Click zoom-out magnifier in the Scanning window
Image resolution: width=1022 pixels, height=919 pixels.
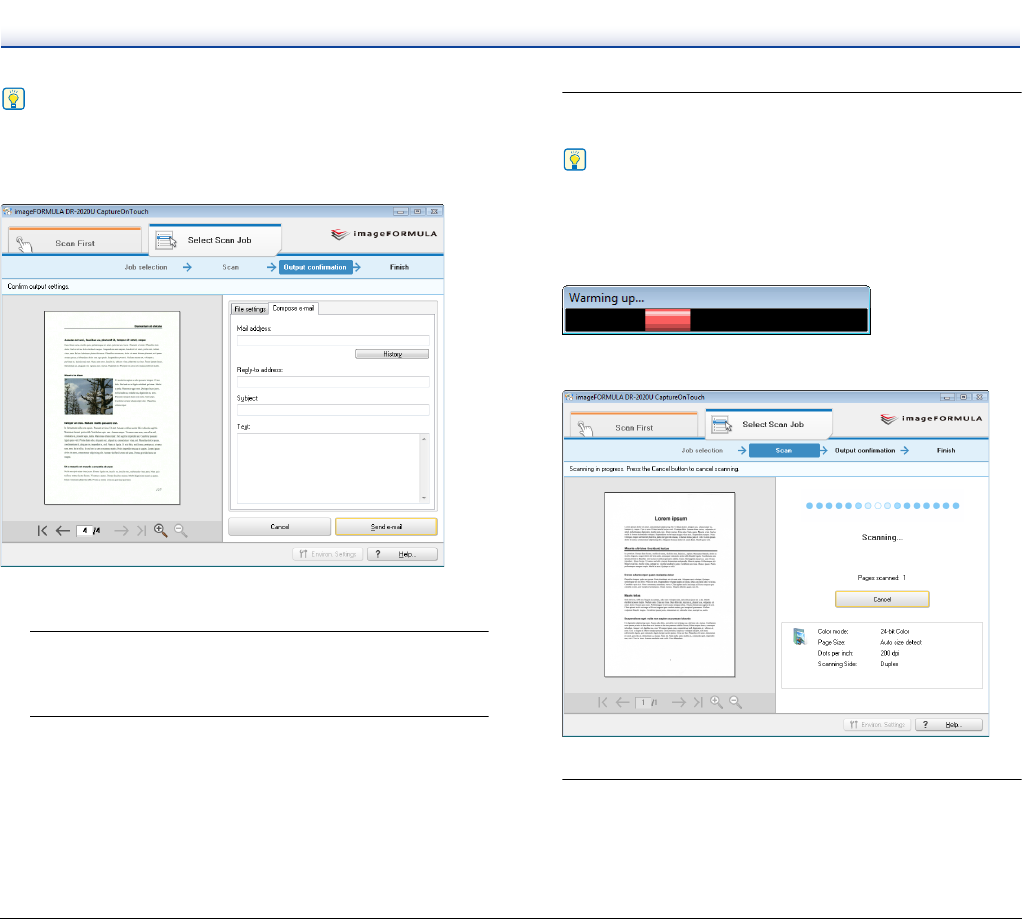pos(736,702)
